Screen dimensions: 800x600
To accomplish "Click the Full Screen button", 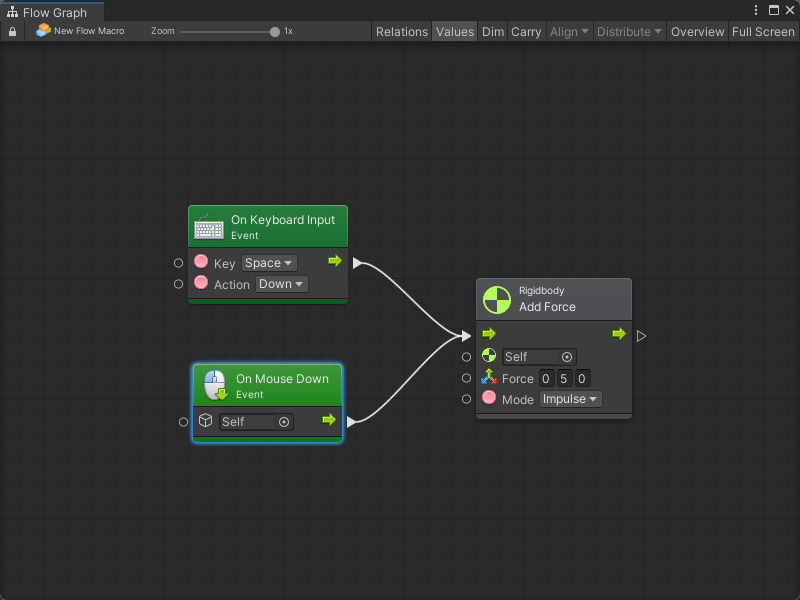I will click(x=763, y=32).
